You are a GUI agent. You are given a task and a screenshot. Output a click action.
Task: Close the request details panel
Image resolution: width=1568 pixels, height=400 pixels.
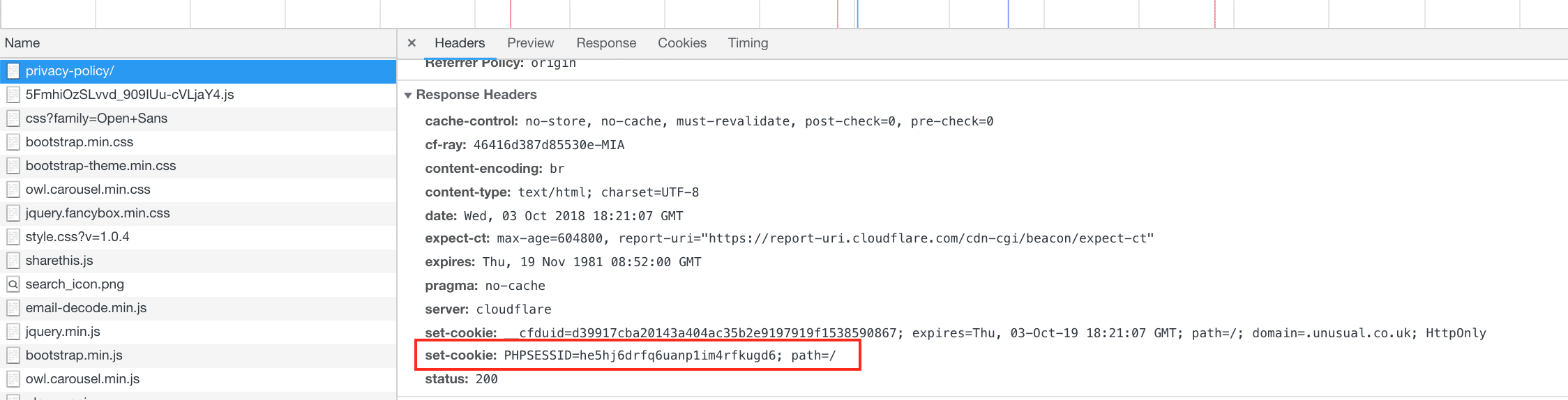tap(412, 43)
